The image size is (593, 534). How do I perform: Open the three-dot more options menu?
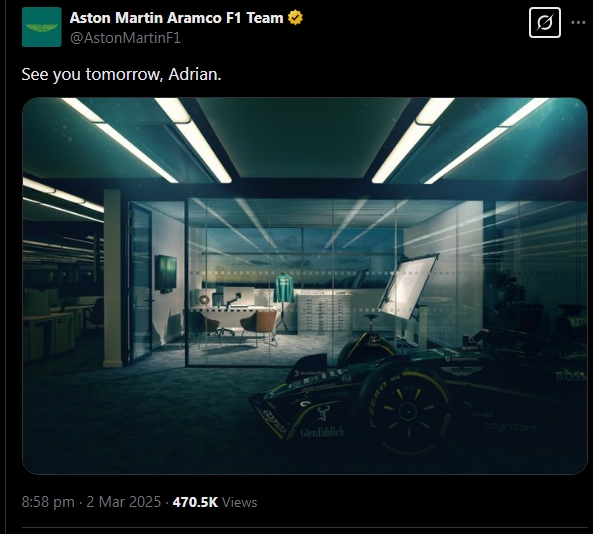(x=578, y=23)
